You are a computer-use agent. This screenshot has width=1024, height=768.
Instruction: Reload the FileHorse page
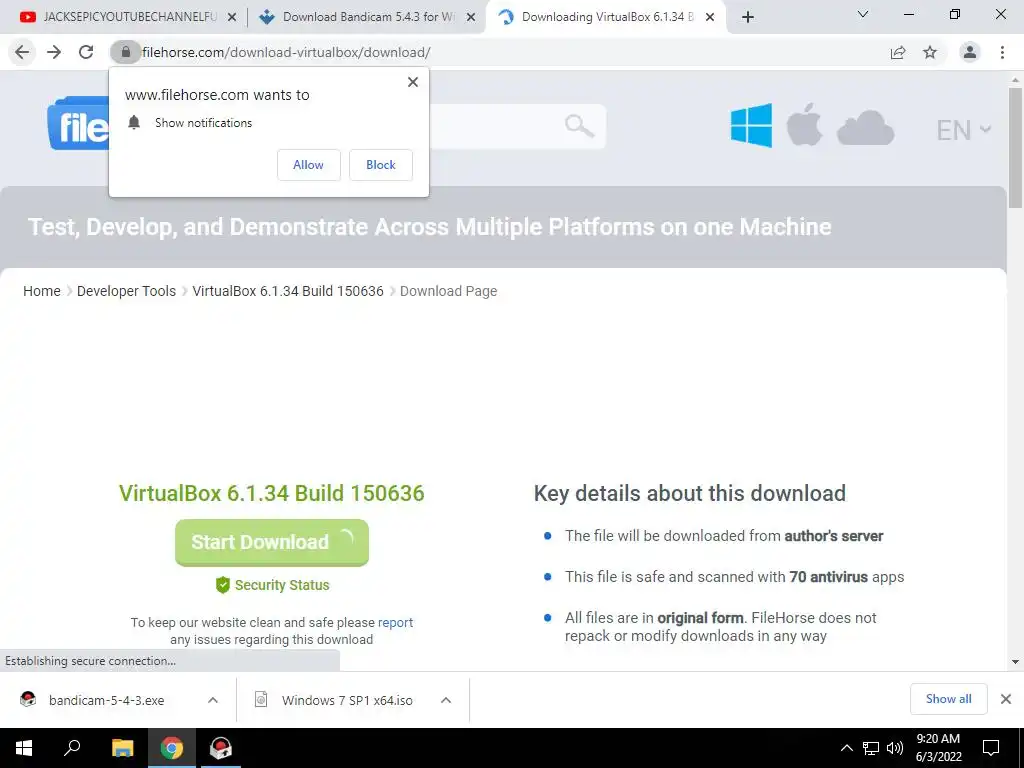pyautogui.click(x=86, y=52)
